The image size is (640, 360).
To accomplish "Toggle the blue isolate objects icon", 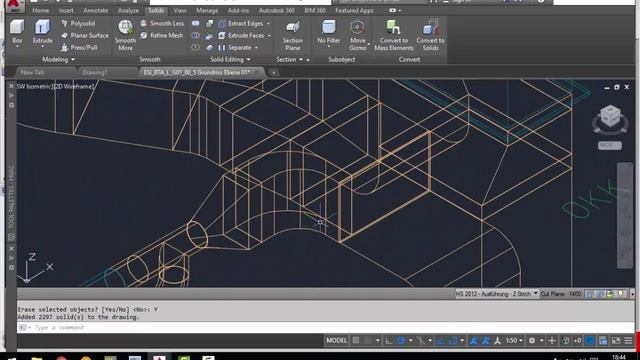I will click(590, 340).
